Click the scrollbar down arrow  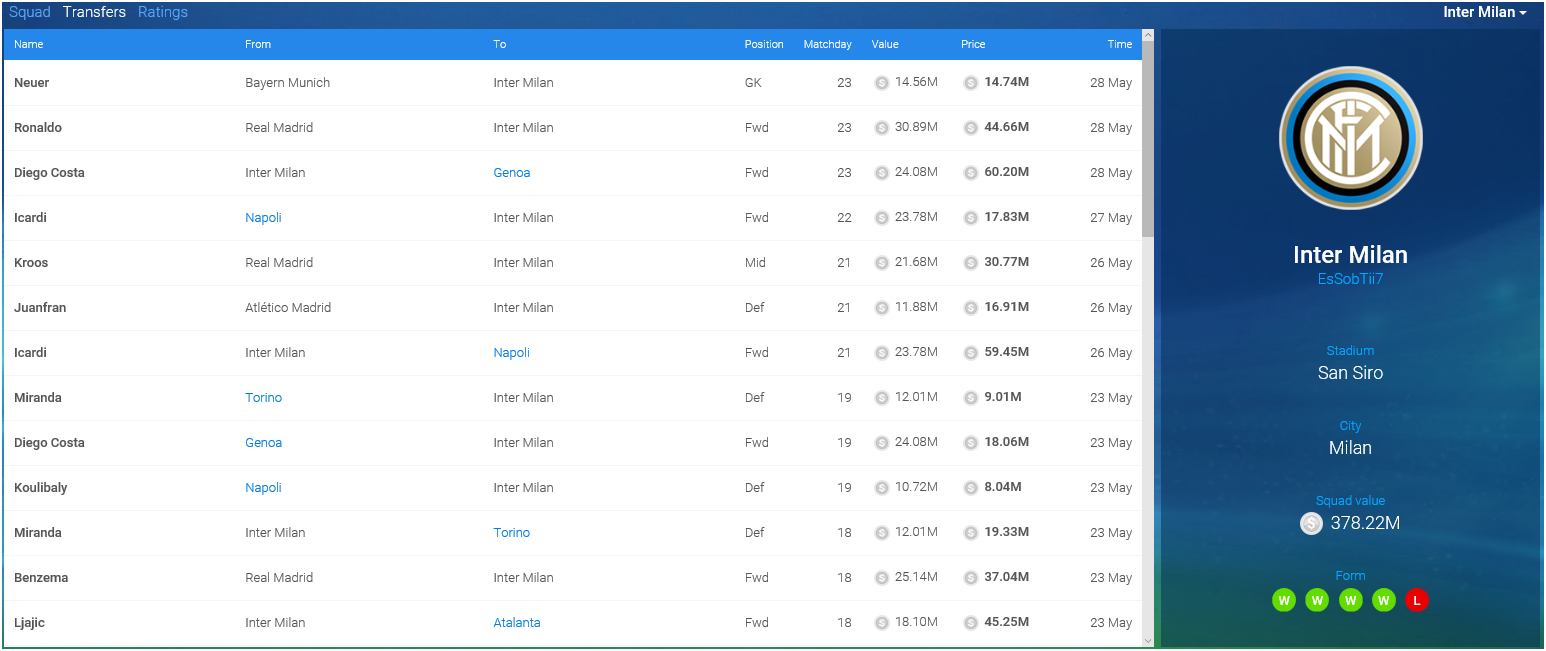coord(1148,640)
